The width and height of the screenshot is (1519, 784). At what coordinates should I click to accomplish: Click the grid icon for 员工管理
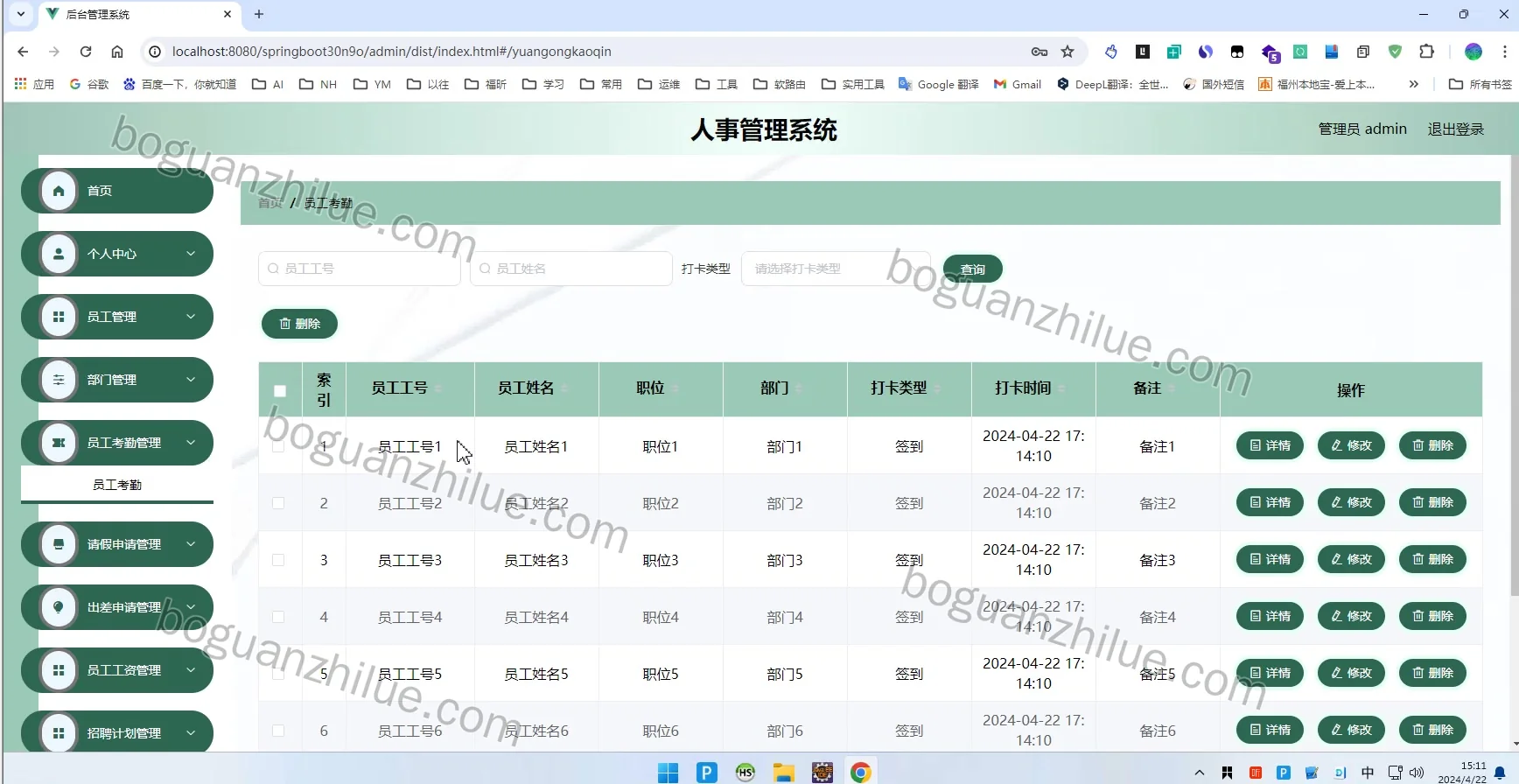point(59,317)
